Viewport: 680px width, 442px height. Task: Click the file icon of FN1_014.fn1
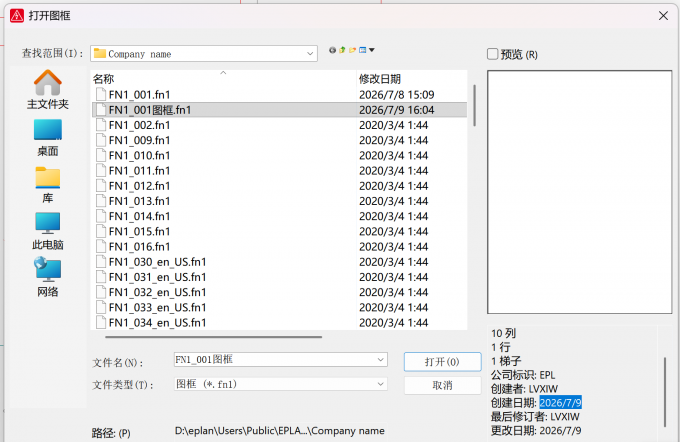tap(101, 216)
